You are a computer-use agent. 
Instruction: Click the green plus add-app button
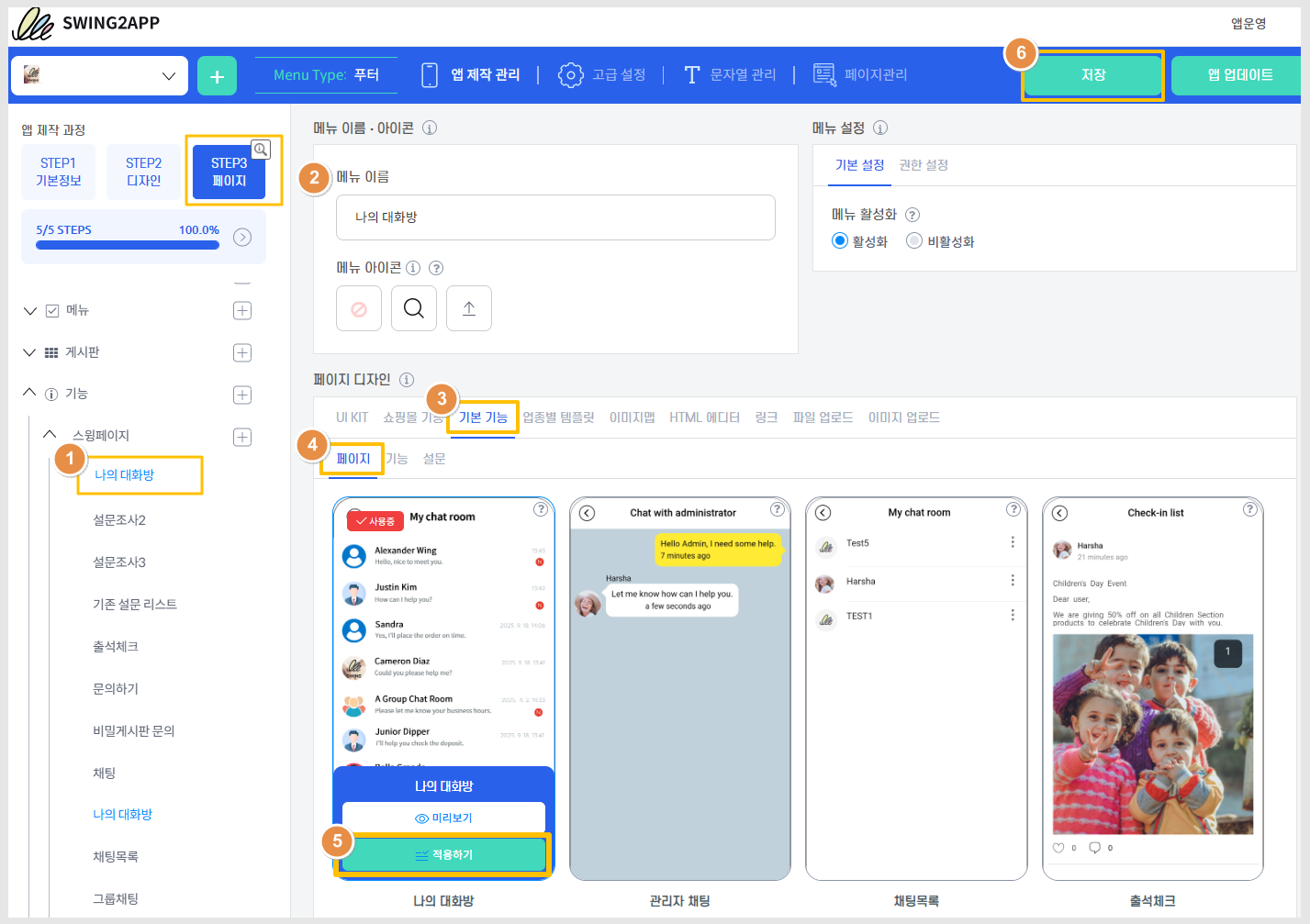(x=217, y=76)
